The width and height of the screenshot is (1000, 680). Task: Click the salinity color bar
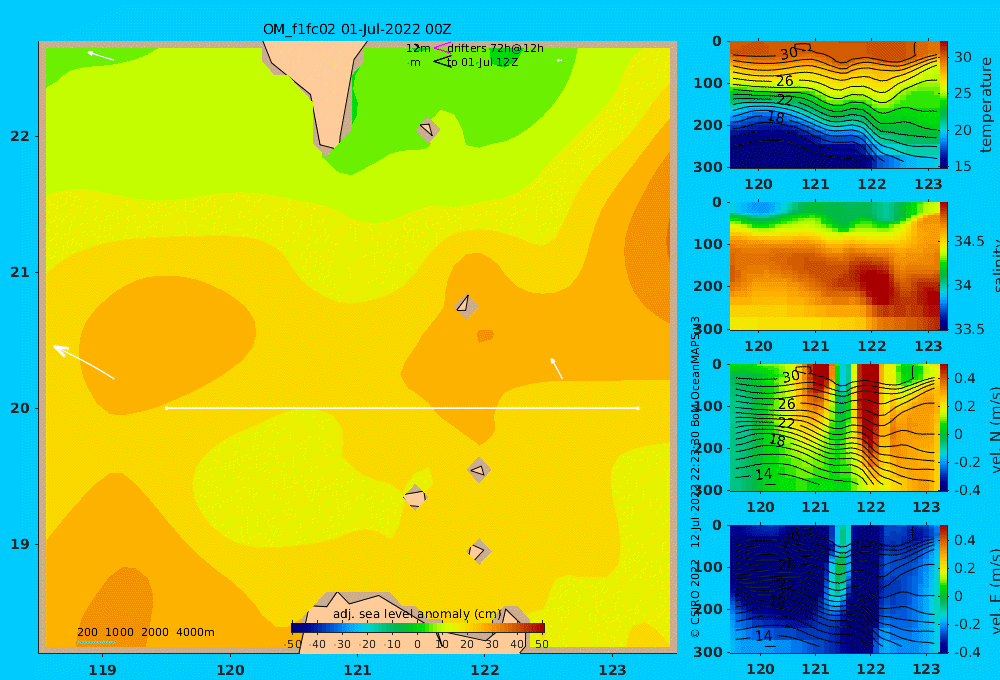click(943, 266)
